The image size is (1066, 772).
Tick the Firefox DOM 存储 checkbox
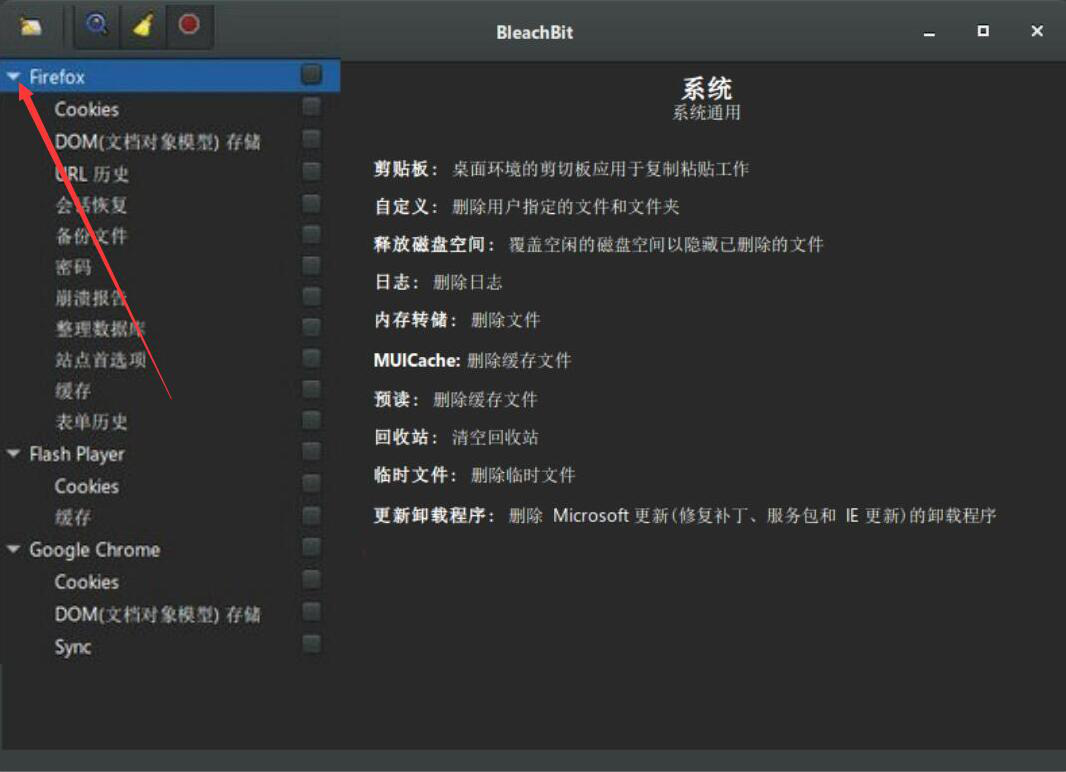(311, 139)
